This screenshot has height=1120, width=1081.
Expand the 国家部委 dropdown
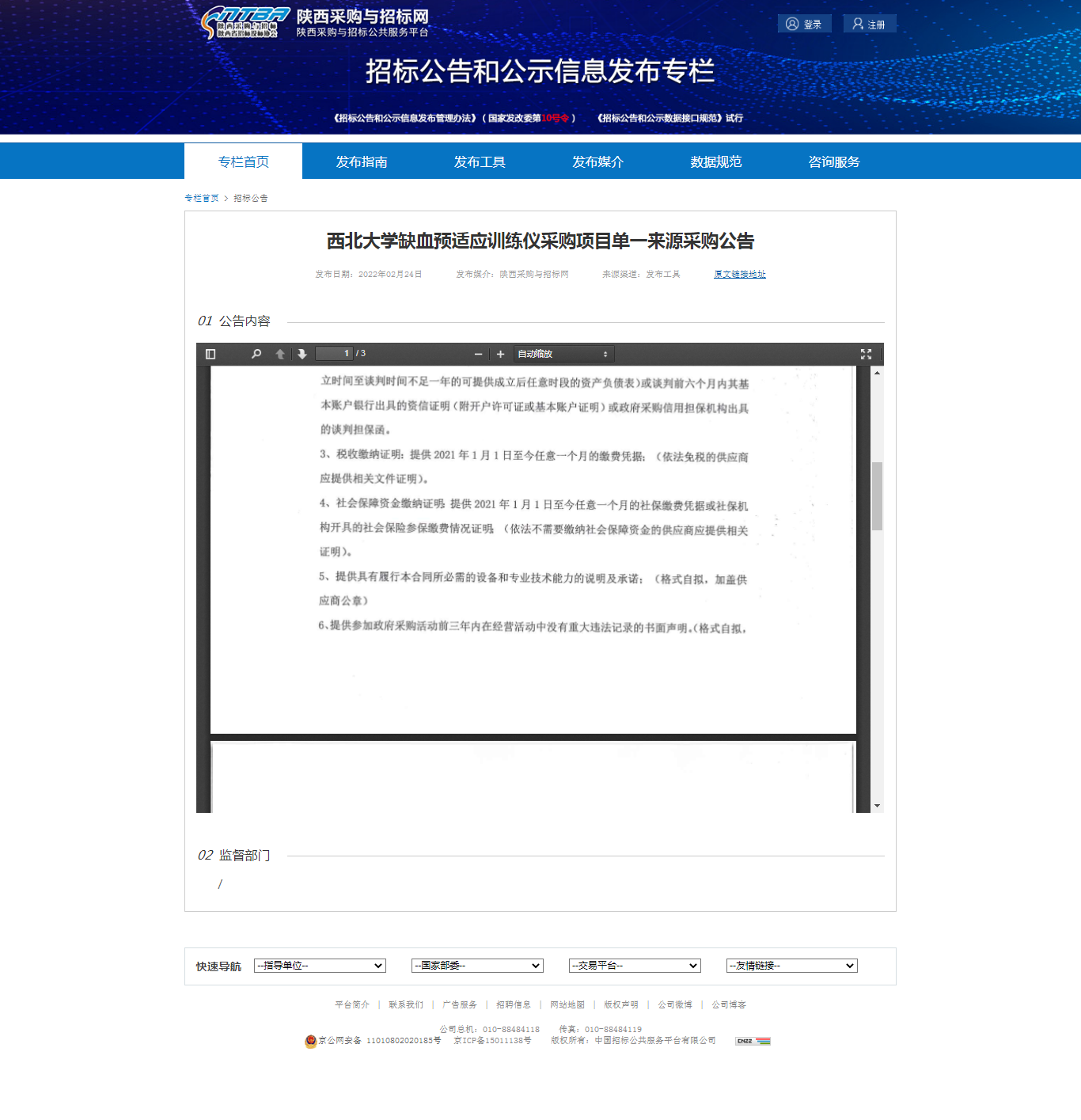coord(477,966)
